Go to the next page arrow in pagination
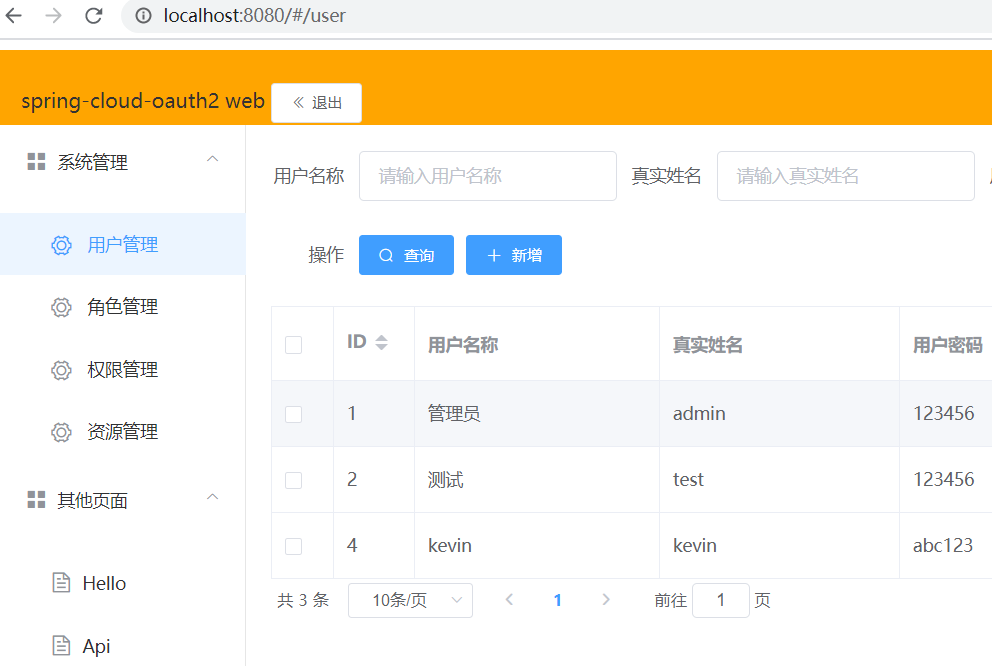 click(605, 600)
